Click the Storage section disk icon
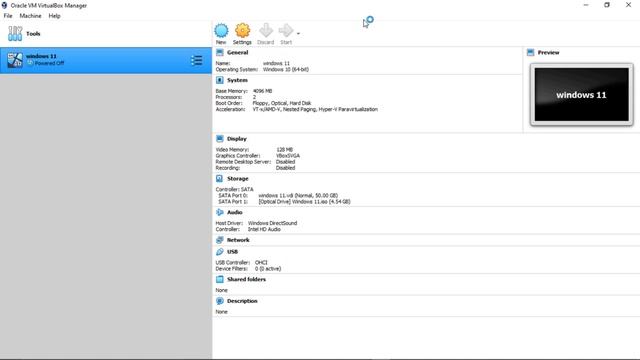Image resolution: width=640 pixels, height=360 pixels. [x=220, y=178]
